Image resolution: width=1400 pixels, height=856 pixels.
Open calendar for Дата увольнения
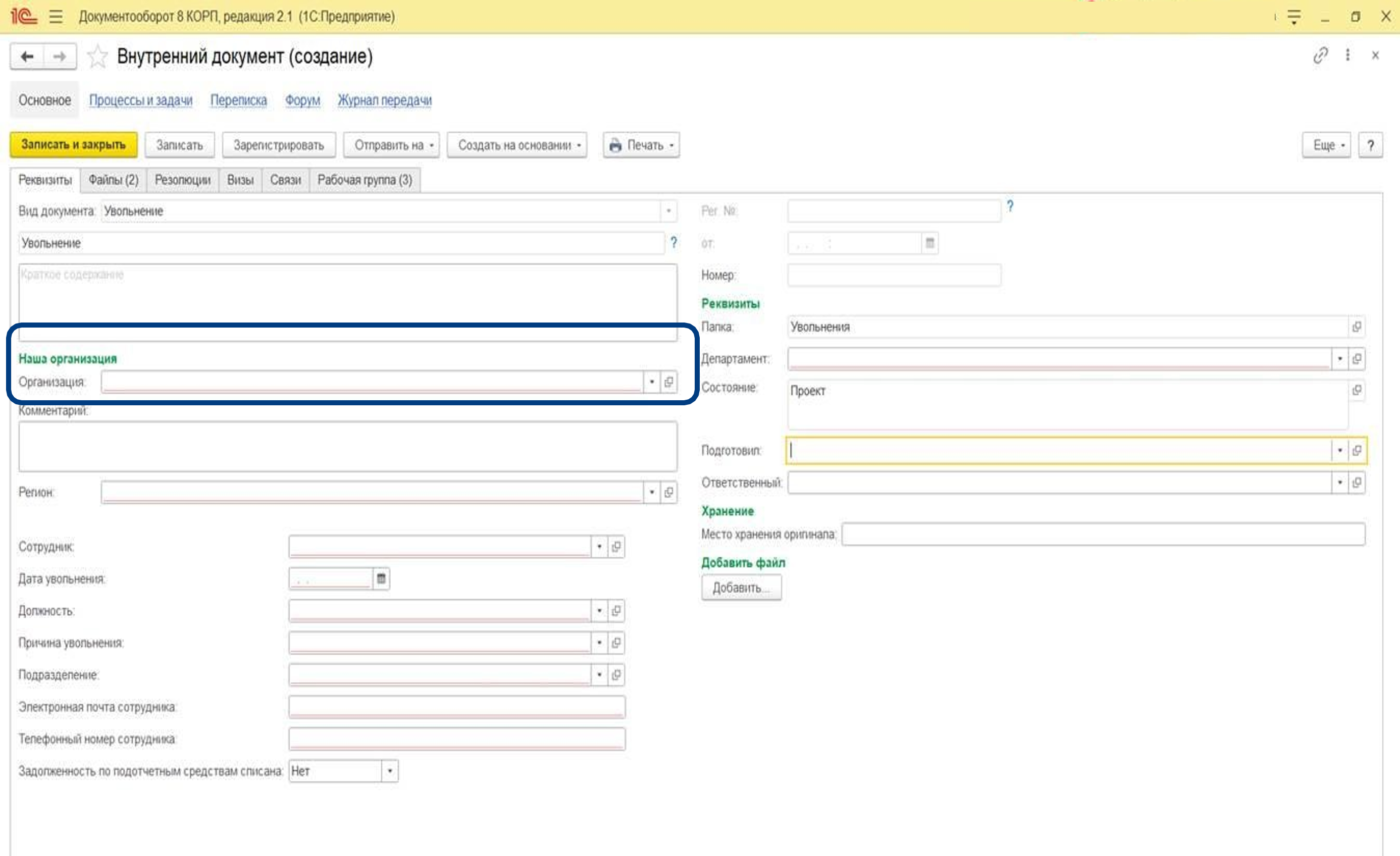(381, 579)
